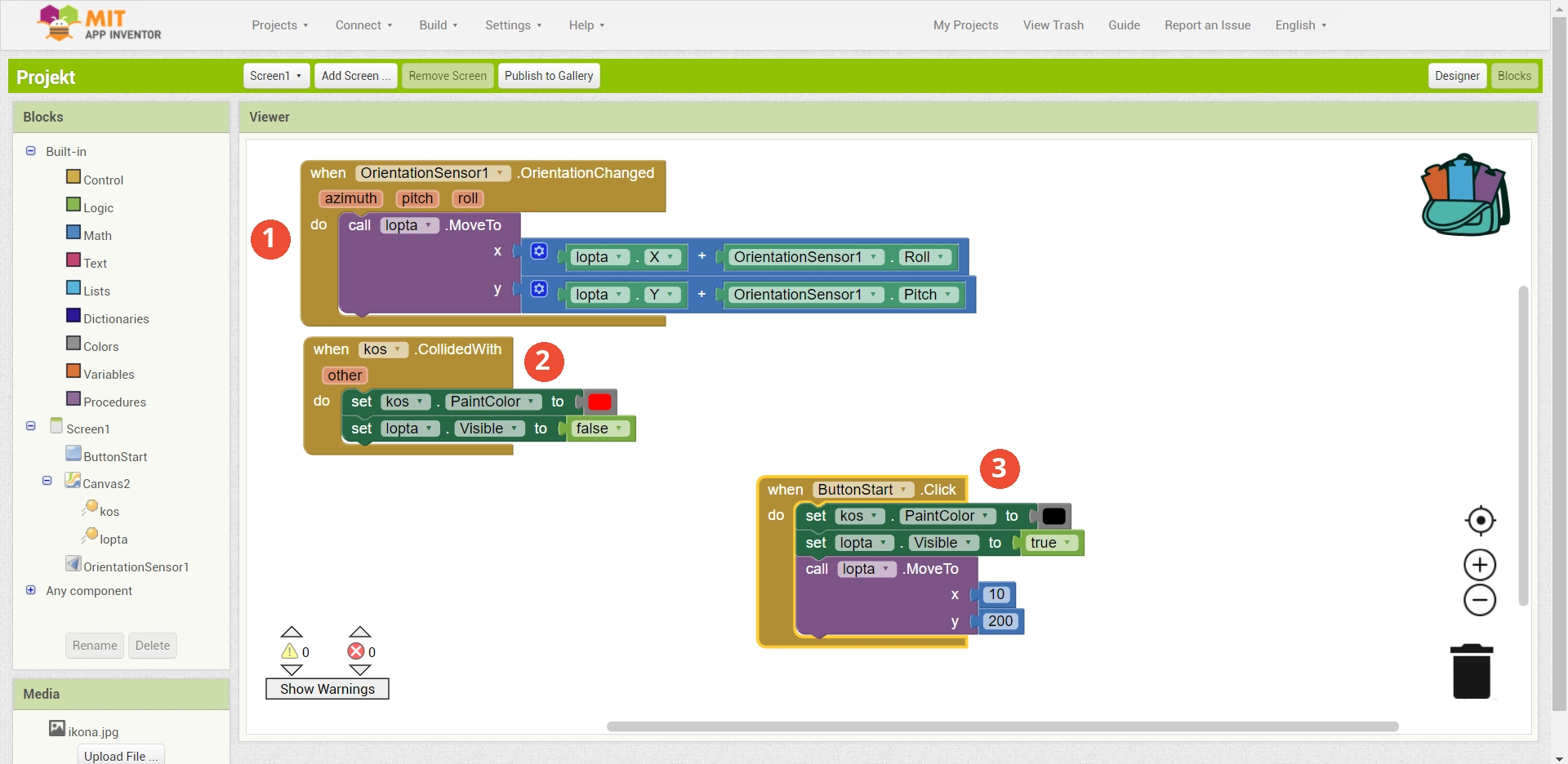Open View Trash

(1053, 25)
